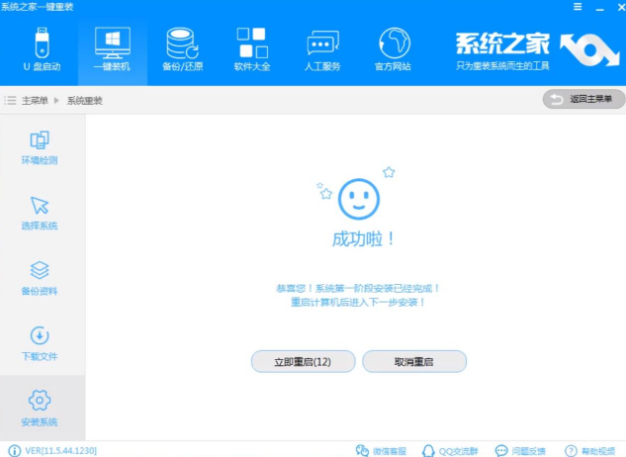The width and height of the screenshot is (626, 457).
Task: Click 问题反馈 feedback link
Action: 522,450
